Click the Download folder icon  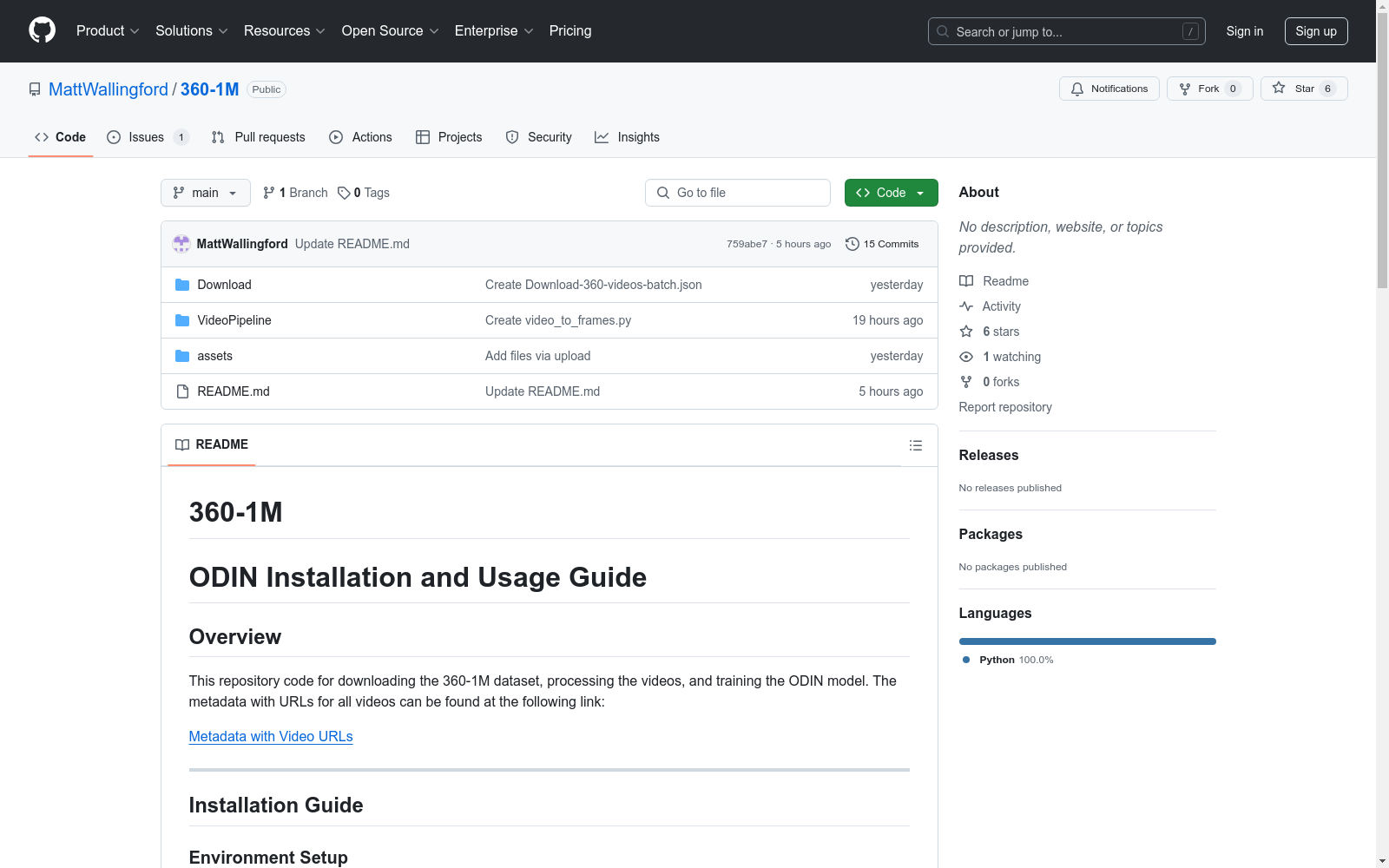[x=182, y=285]
